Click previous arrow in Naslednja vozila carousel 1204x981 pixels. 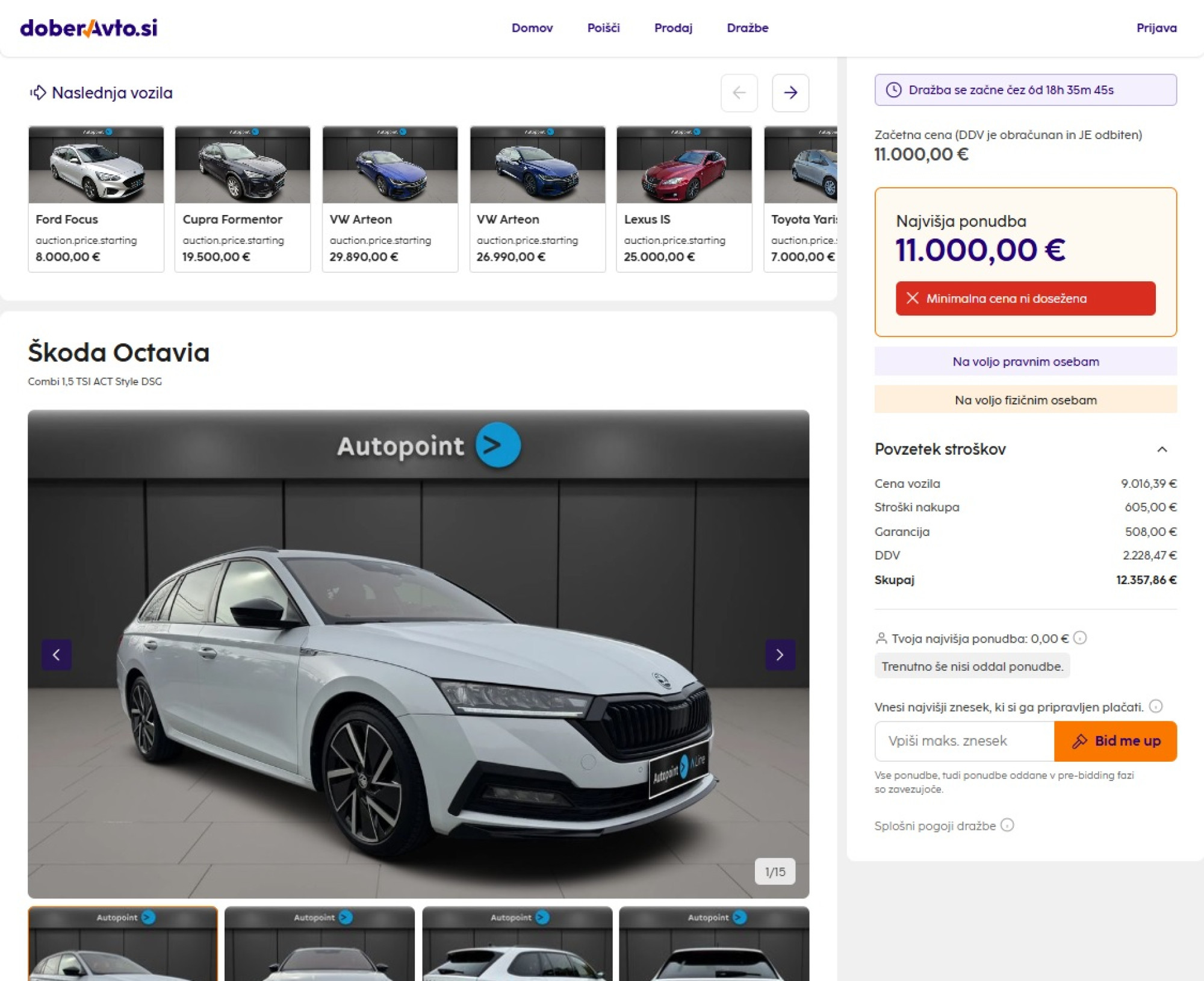click(739, 93)
